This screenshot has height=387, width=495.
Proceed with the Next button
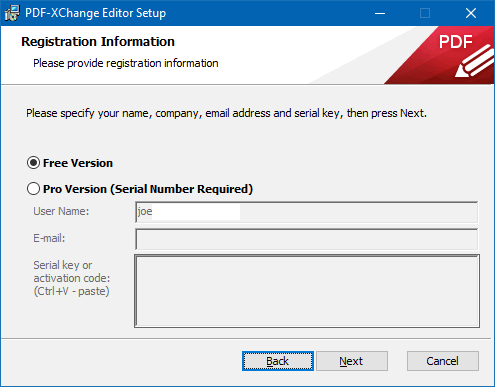pos(352,361)
